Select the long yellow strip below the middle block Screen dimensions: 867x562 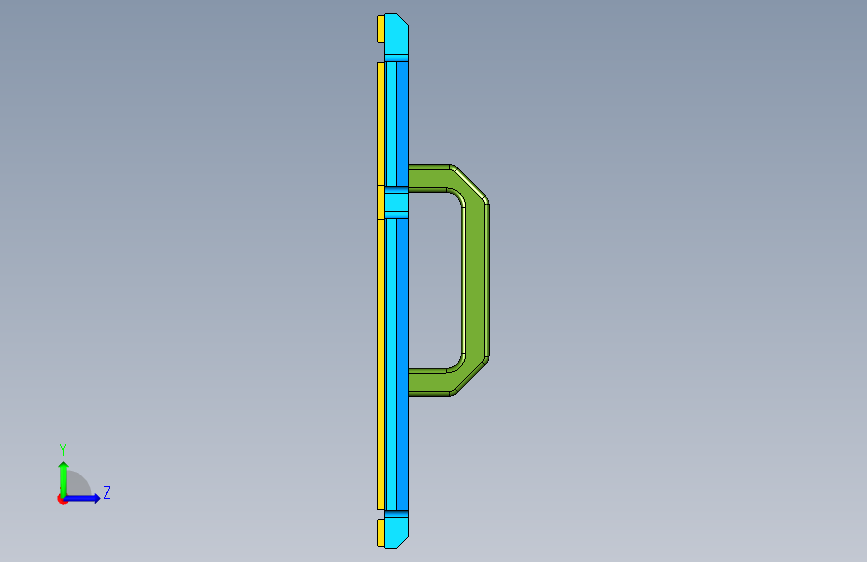(380, 365)
